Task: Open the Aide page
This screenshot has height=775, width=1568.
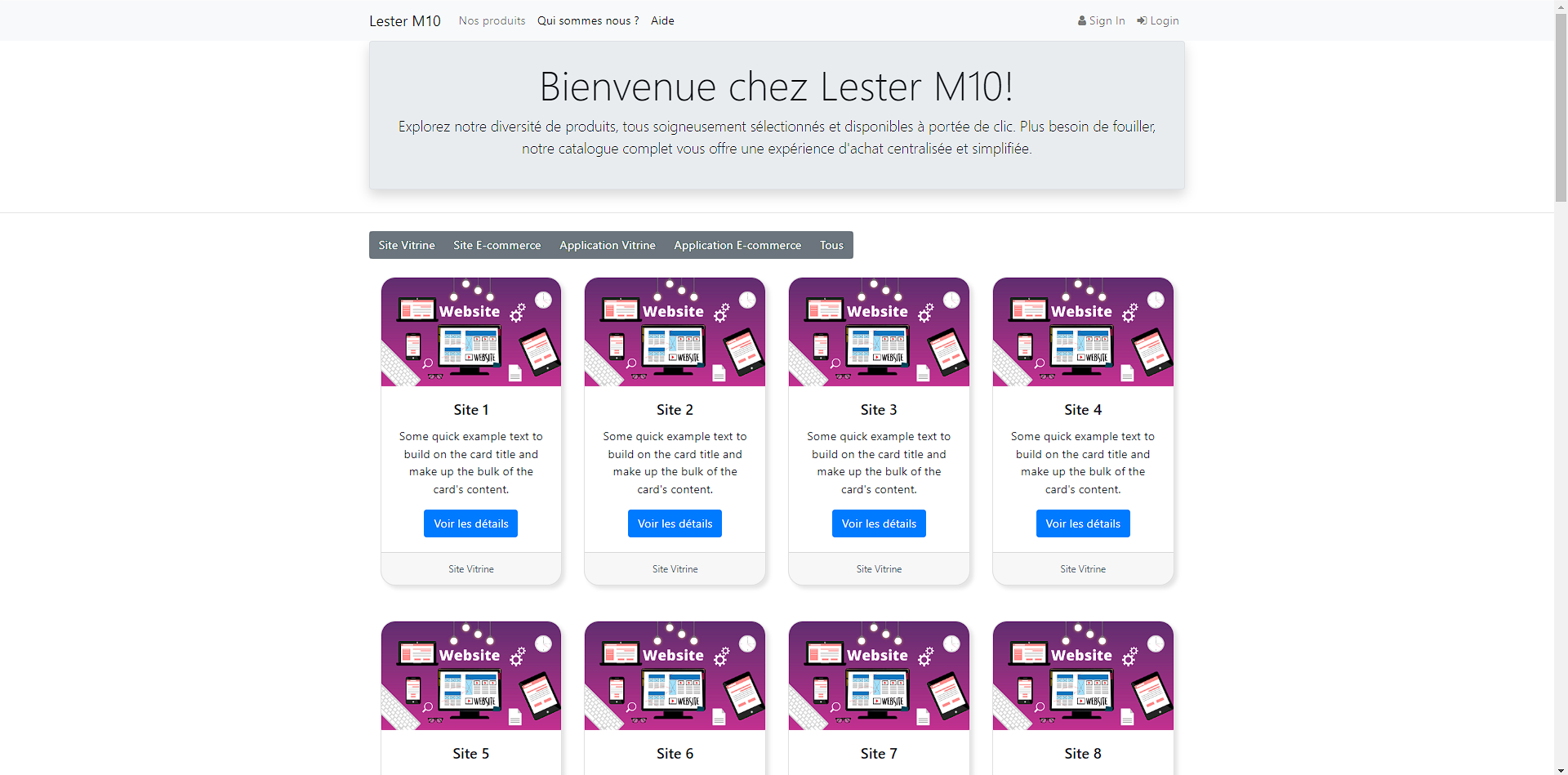Action: 662,20
